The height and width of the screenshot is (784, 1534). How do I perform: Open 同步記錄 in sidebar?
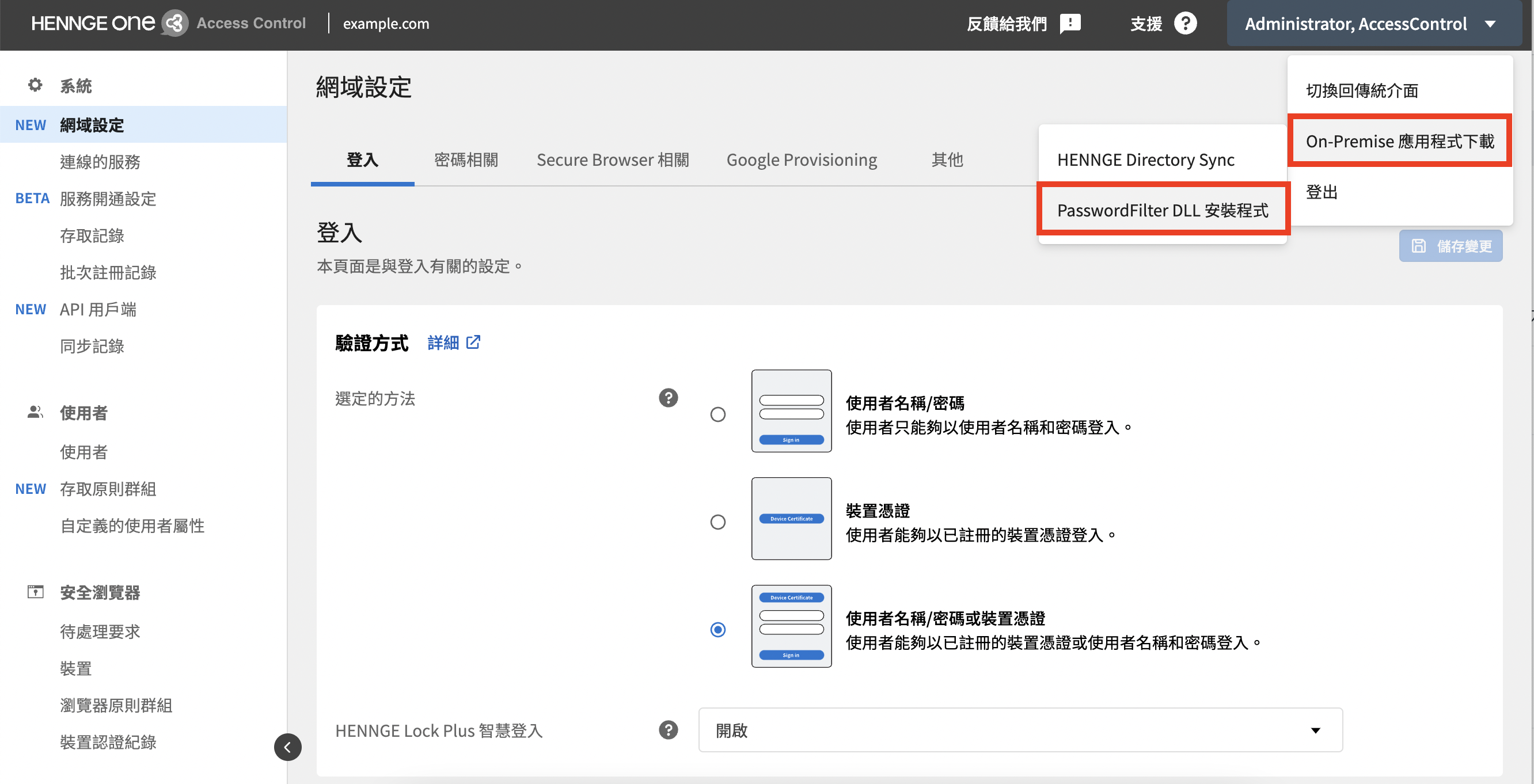[x=92, y=347]
